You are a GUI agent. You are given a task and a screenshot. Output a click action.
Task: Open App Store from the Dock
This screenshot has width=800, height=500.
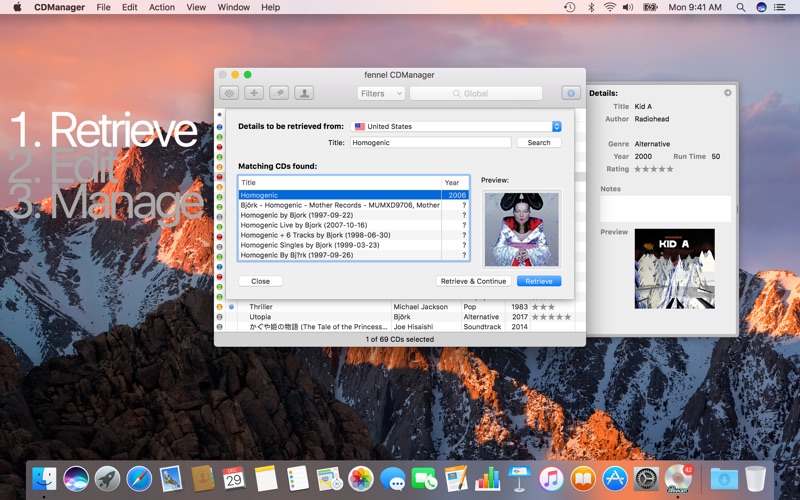[x=614, y=479]
